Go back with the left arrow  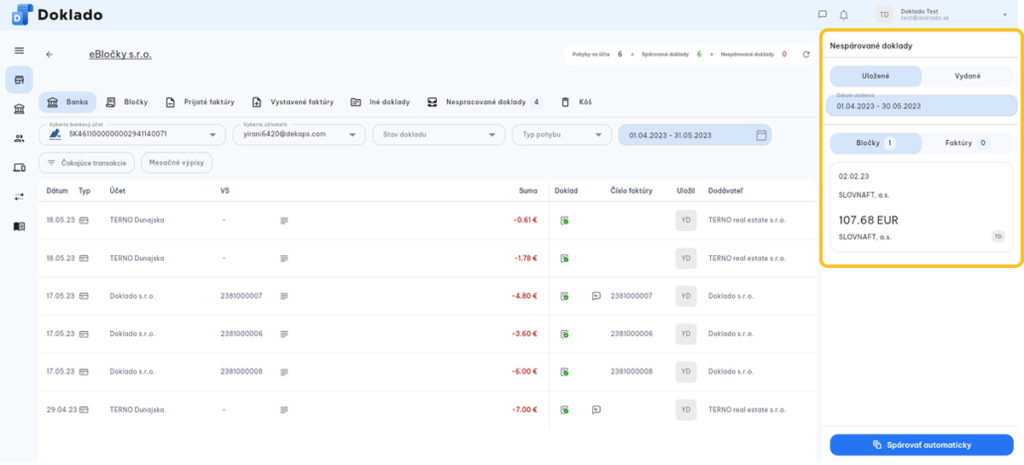[x=50, y=55]
